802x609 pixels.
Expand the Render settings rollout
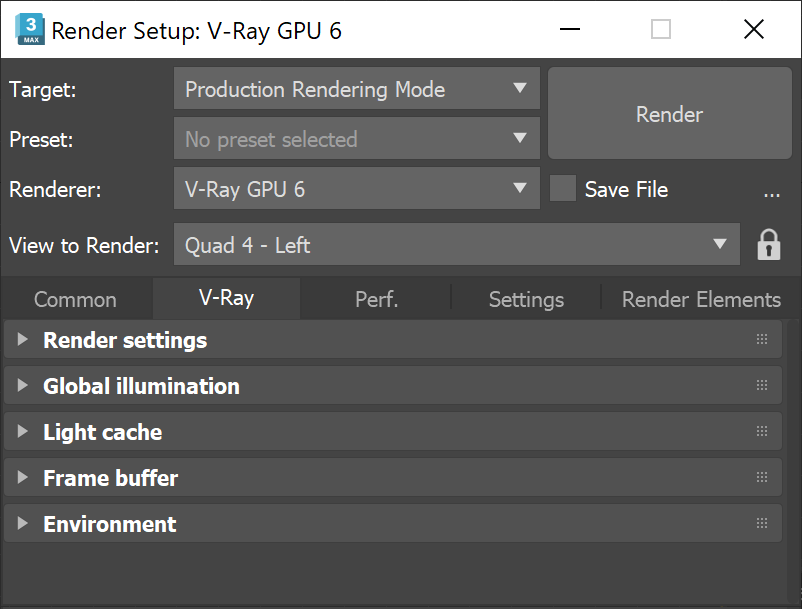(x=22, y=339)
